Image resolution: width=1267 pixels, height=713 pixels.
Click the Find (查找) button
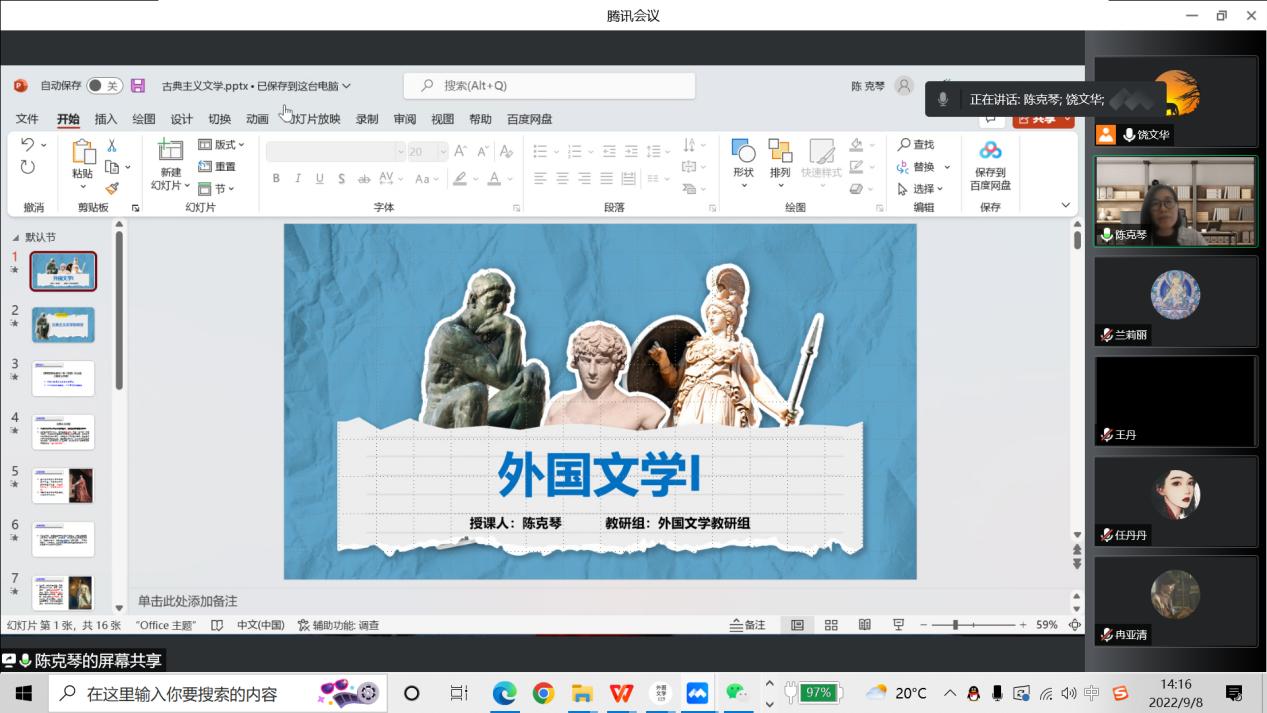pyautogui.click(x=916, y=145)
